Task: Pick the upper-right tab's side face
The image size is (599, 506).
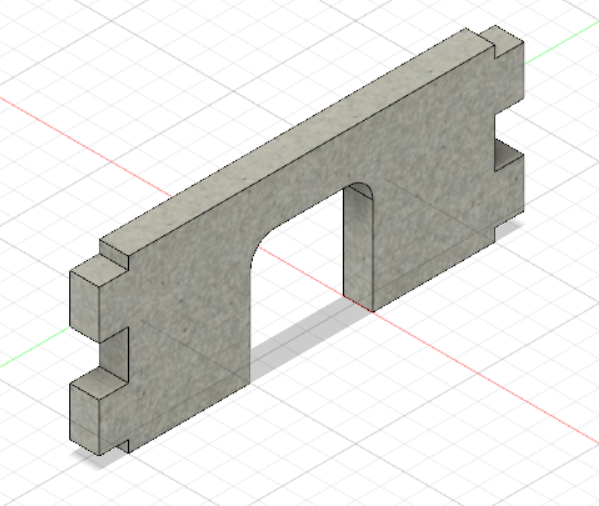Action: pyautogui.click(x=509, y=78)
